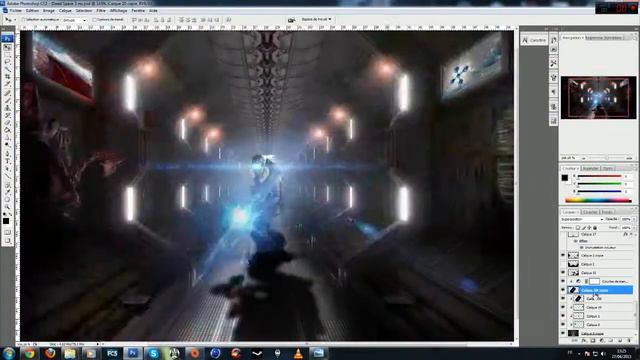Open Skype from the taskbar
Viewport: 640px width, 360px height.
[153, 353]
